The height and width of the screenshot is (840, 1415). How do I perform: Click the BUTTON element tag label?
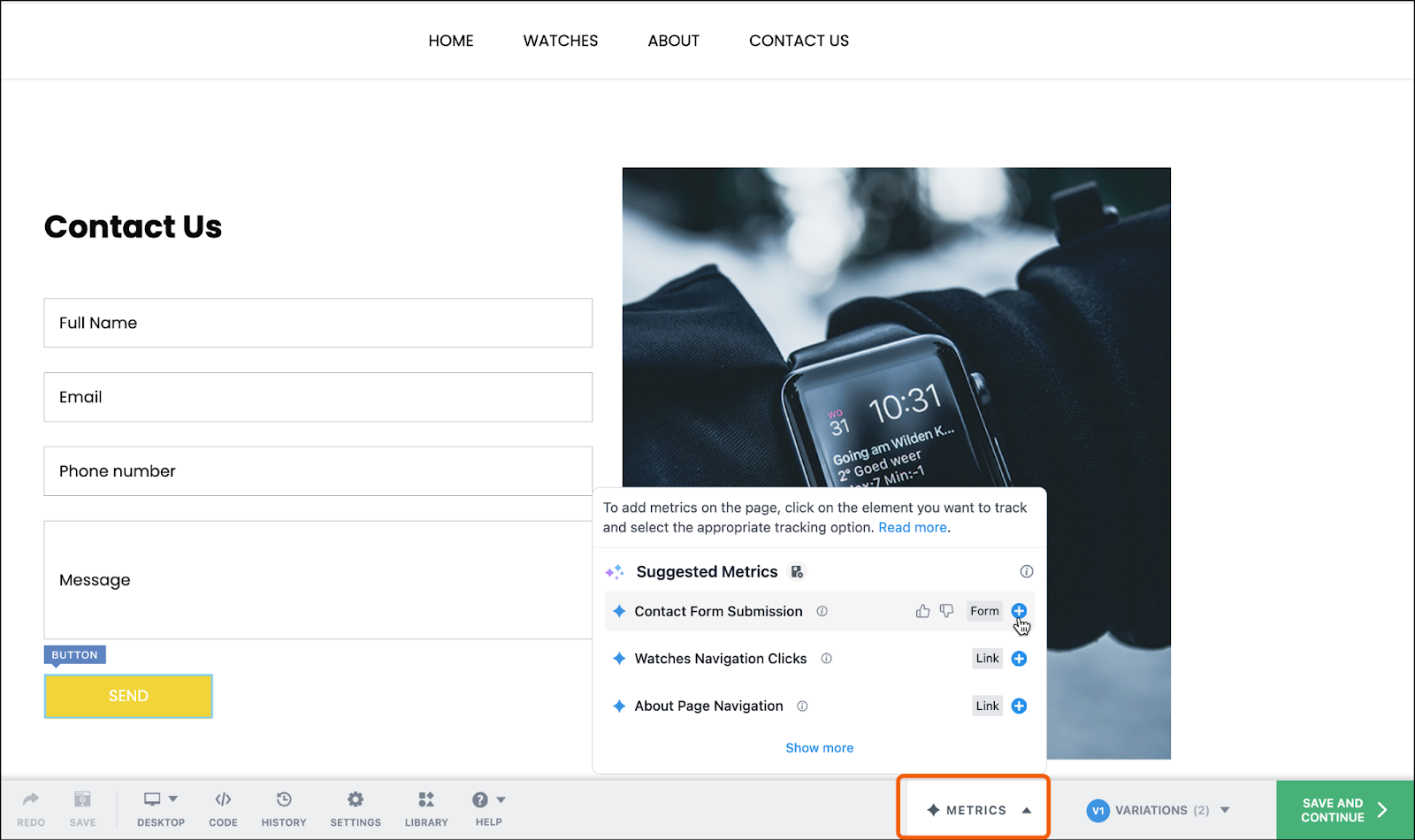[x=74, y=655]
